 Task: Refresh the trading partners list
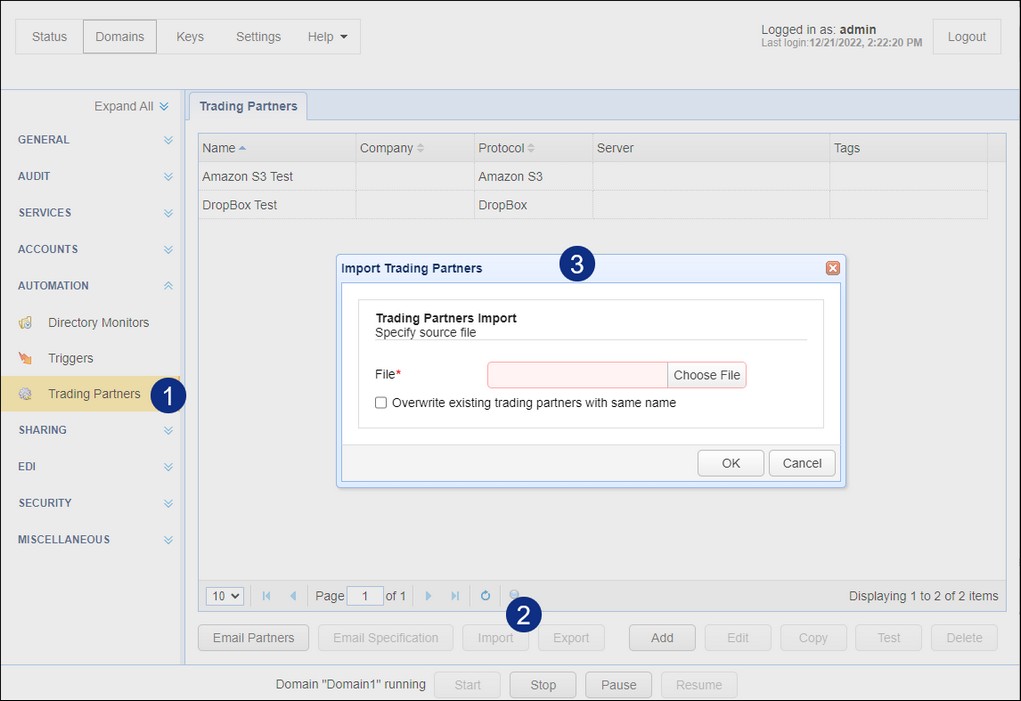point(485,596)
